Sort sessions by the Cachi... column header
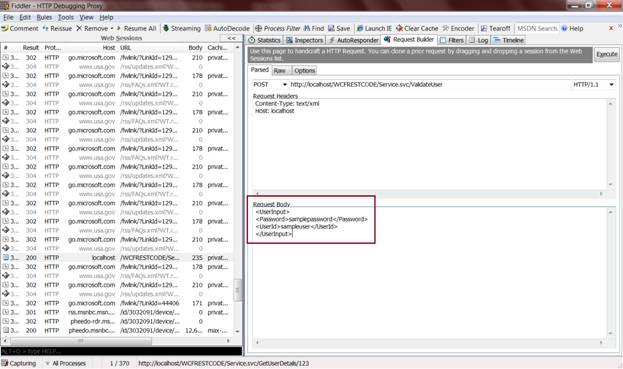 pyautogui.click(x=217, y=48)
